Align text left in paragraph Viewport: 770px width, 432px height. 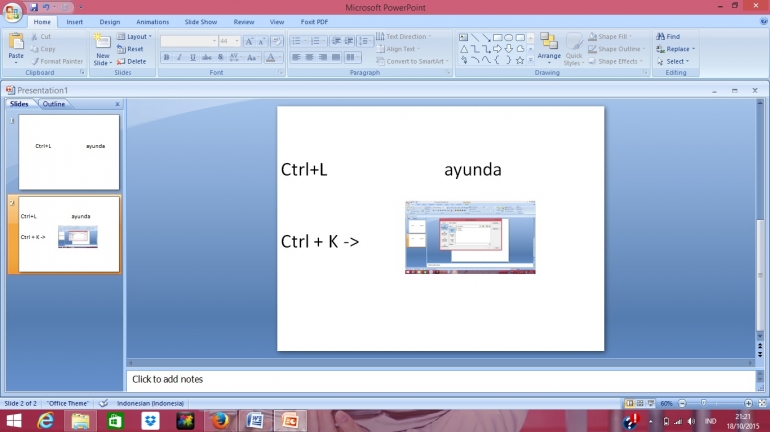coord(296,57)
